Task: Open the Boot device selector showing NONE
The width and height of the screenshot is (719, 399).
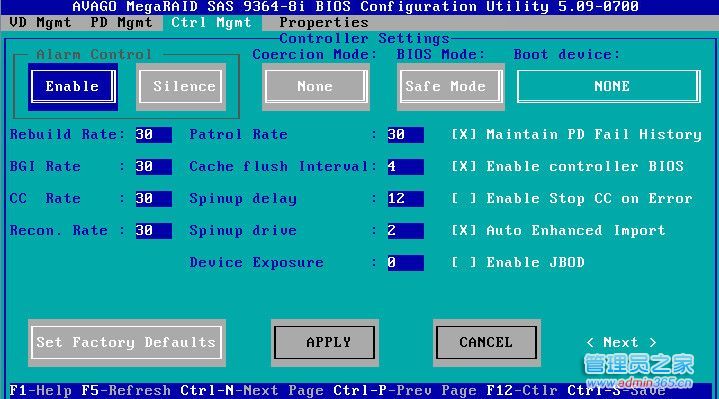Action: [x=608, y=86]
